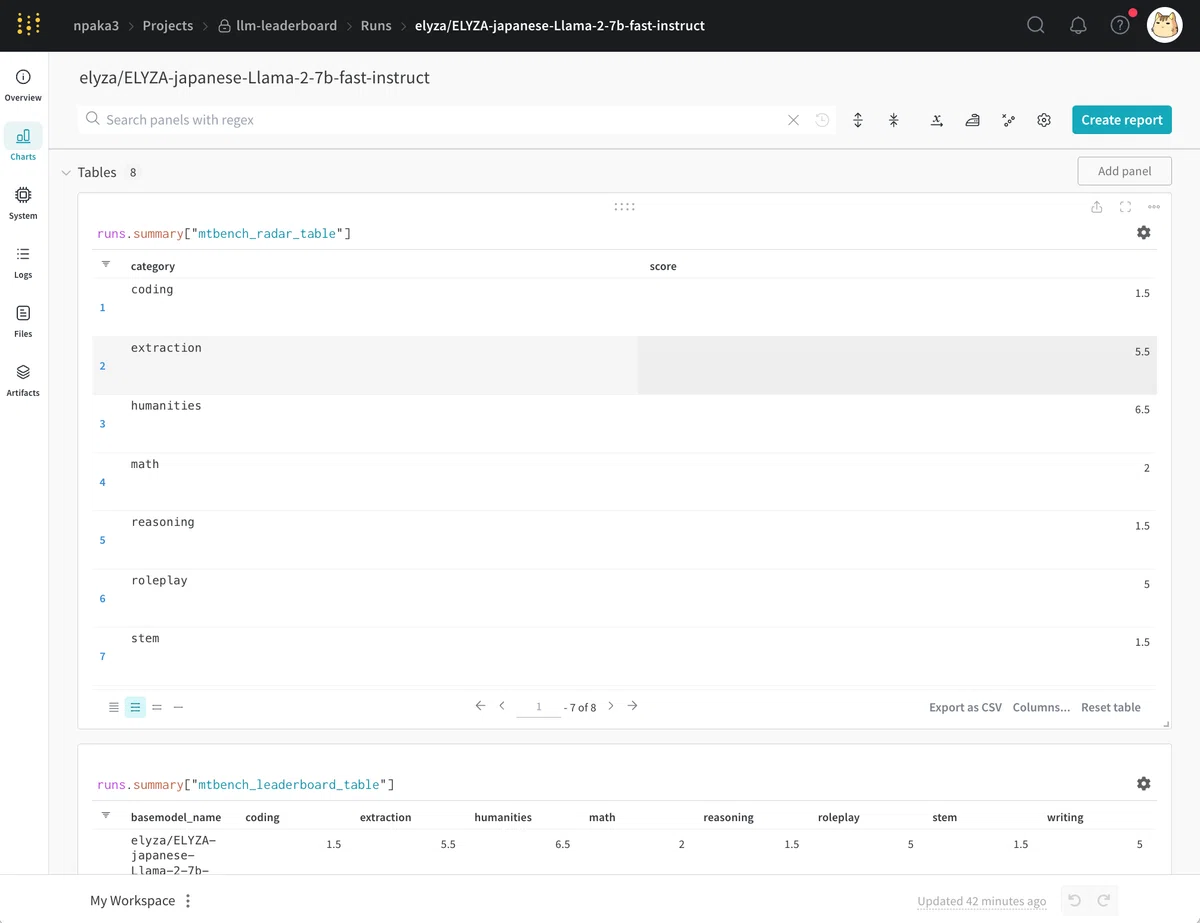Collapse all sections with the inward arrows icon

click(894, 120)
